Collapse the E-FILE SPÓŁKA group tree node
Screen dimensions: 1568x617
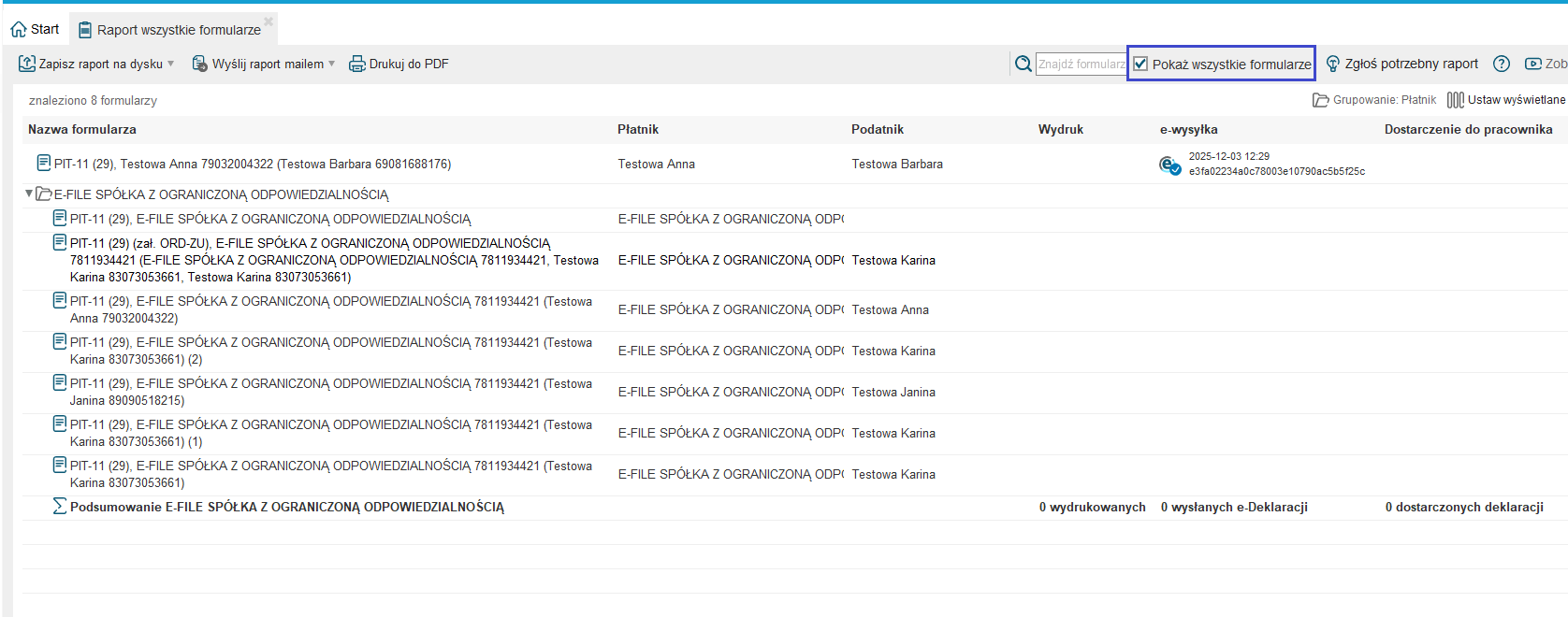pyautogui.click(x=29, y=194)
